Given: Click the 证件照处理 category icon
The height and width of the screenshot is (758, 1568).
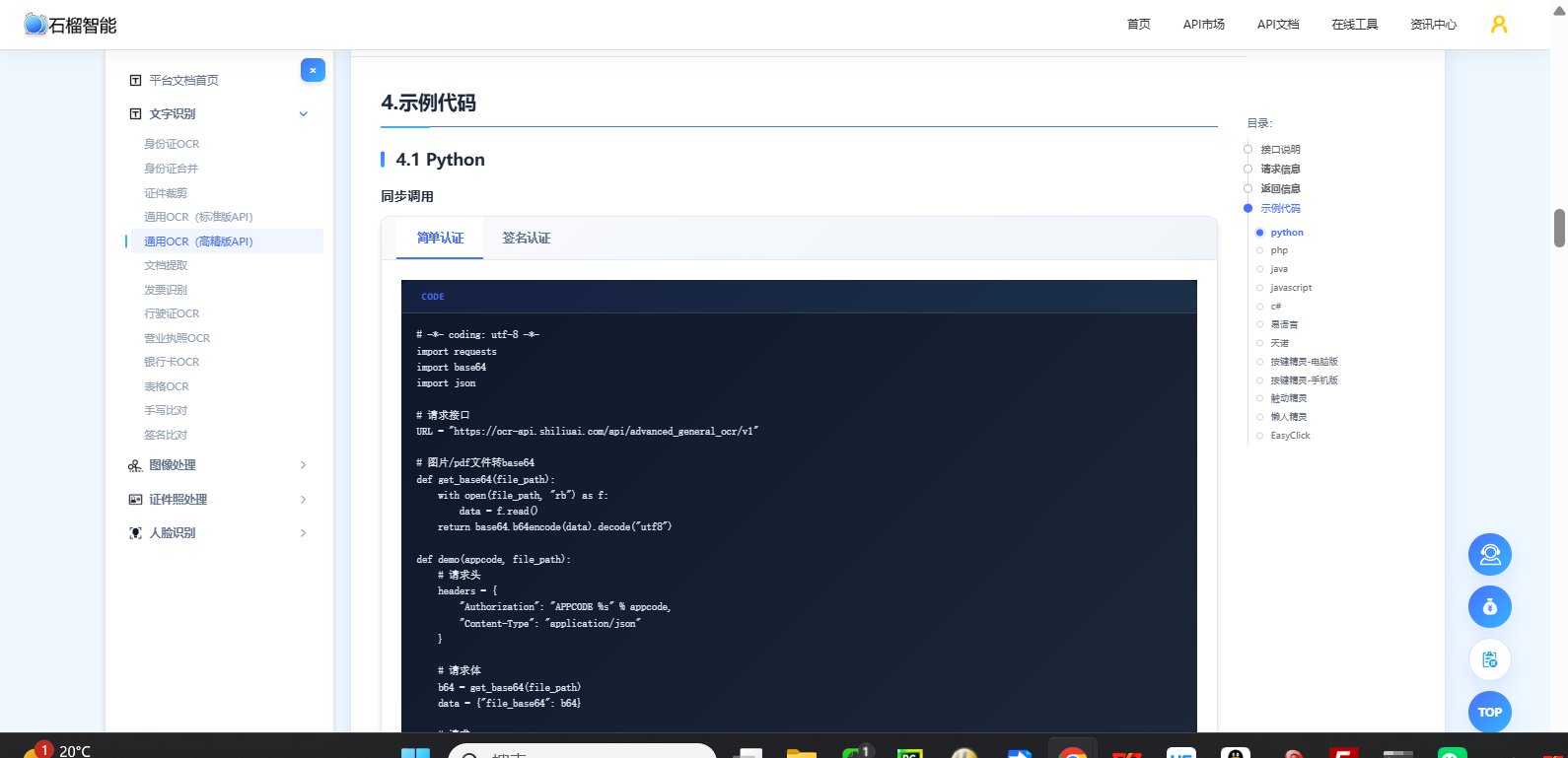Looking at the screenshot, I should tap(136, 500).
